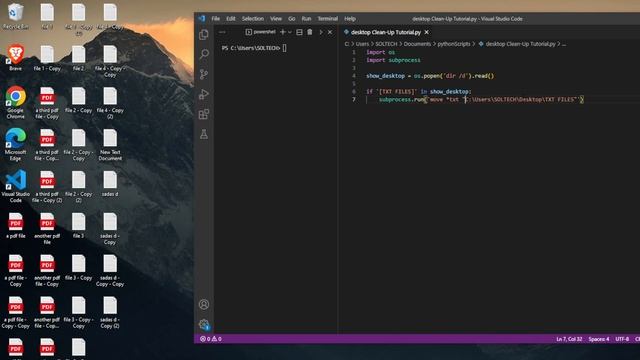The width and height of the screenshot is (640, 360).
Task: Click the SOLTECH breadcrumb segment
Action: (x=386, y=44)
